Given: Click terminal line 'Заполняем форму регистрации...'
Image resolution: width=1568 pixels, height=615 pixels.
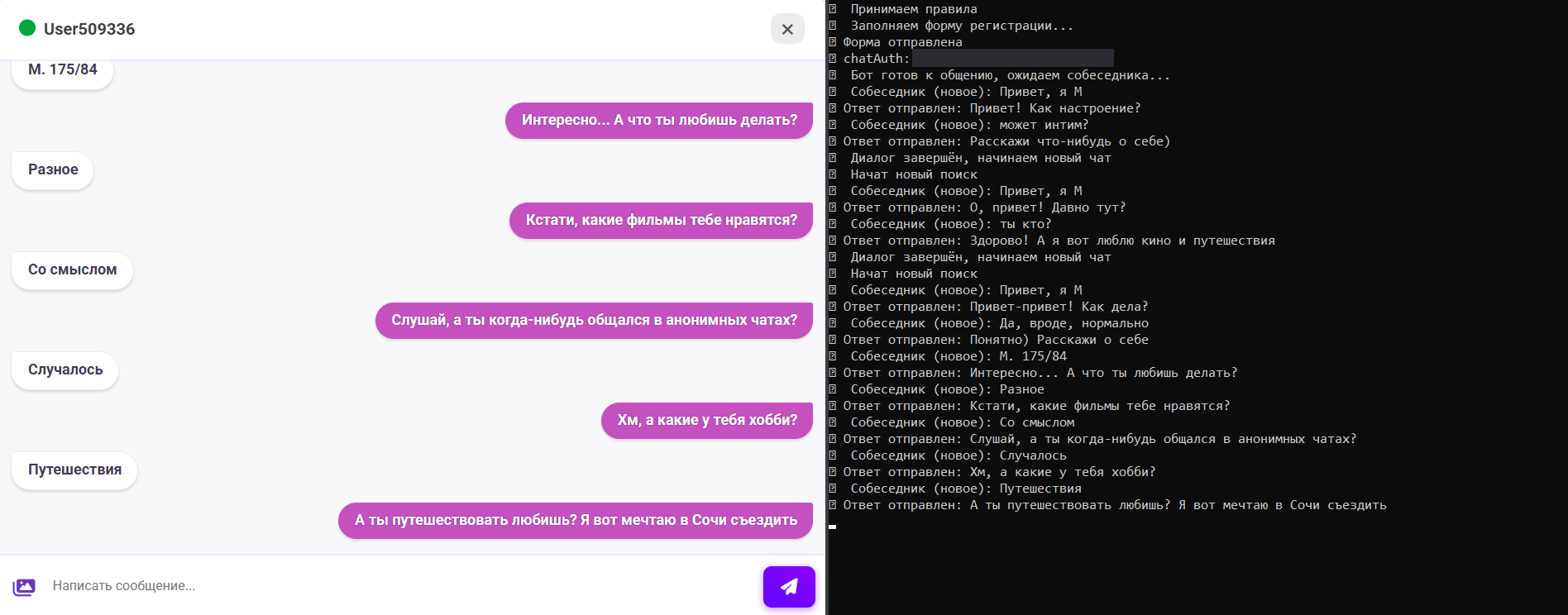Looking at the screenshot, I should [x=951, y=26].
